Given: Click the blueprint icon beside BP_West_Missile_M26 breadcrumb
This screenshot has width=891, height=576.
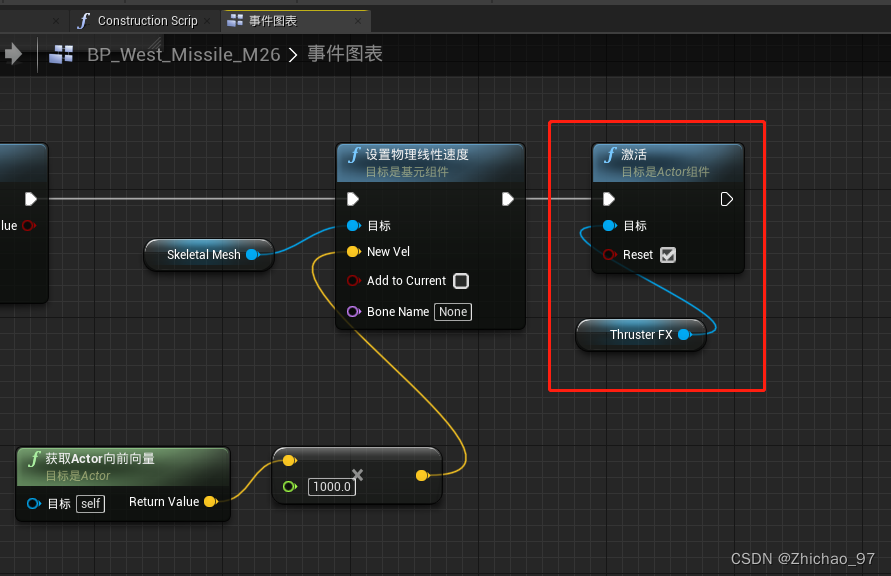Looking at the screenshot, I should point(61,54).
